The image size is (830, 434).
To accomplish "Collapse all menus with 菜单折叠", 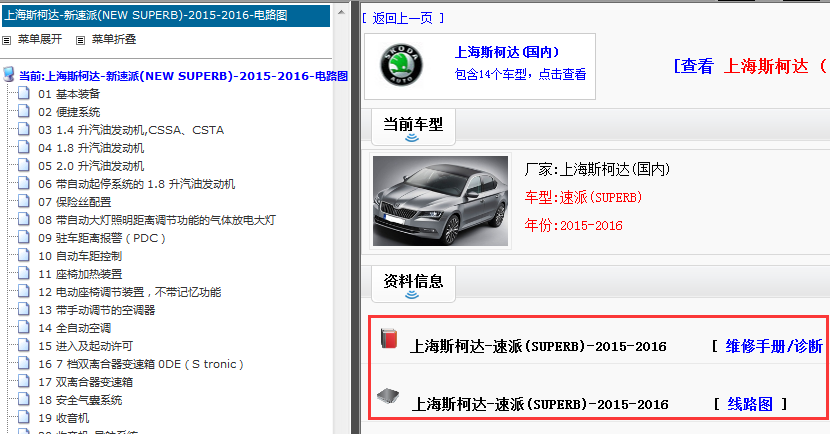I will pyautogui.click(x=114, y=39).
